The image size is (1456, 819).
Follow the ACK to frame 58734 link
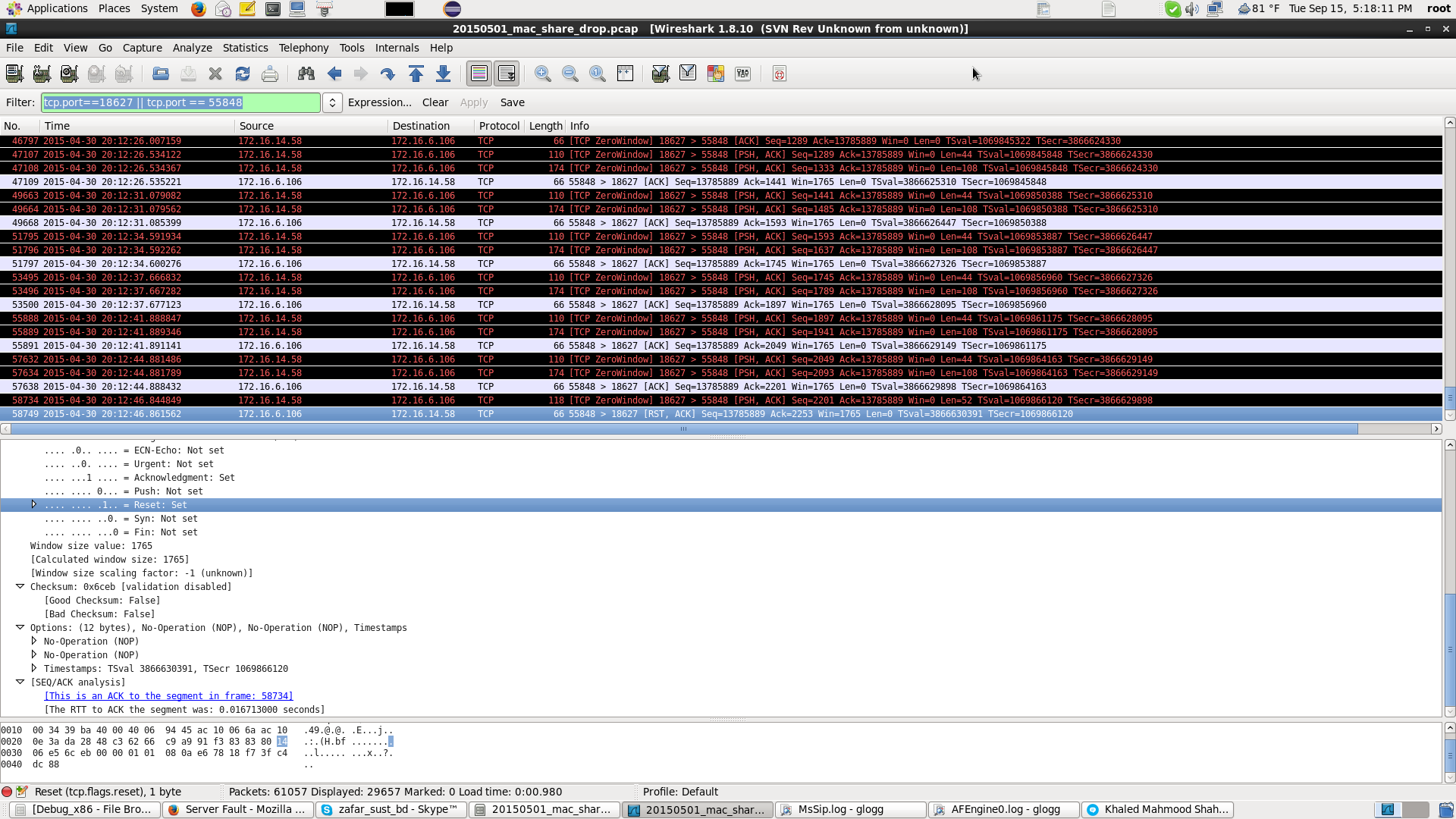(168, 696)
